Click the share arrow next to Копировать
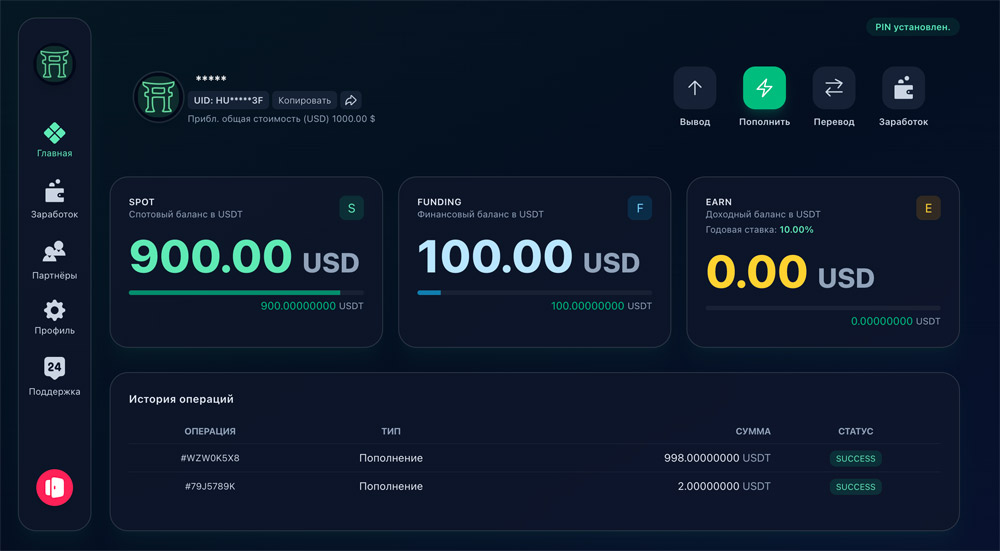The image size is (1000, 551). 350,100
